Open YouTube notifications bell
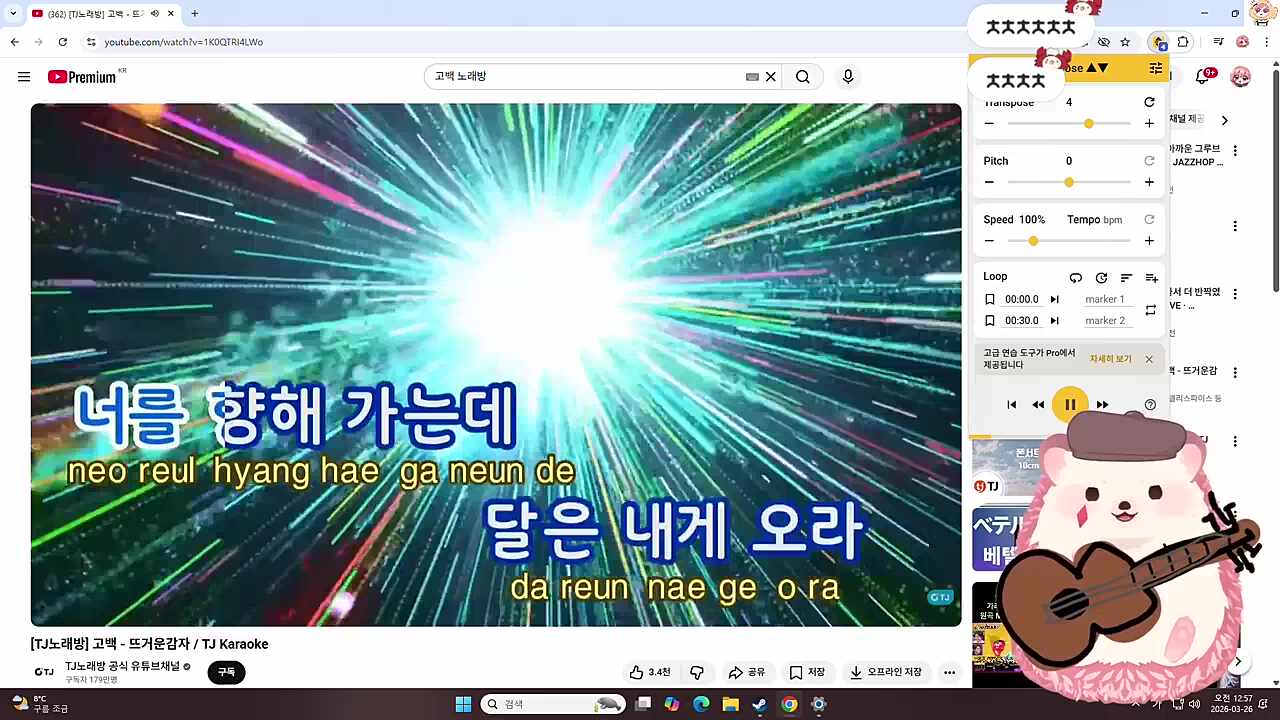The width and height of the screenshot is (1280, 720). (x=1203, y=77)
